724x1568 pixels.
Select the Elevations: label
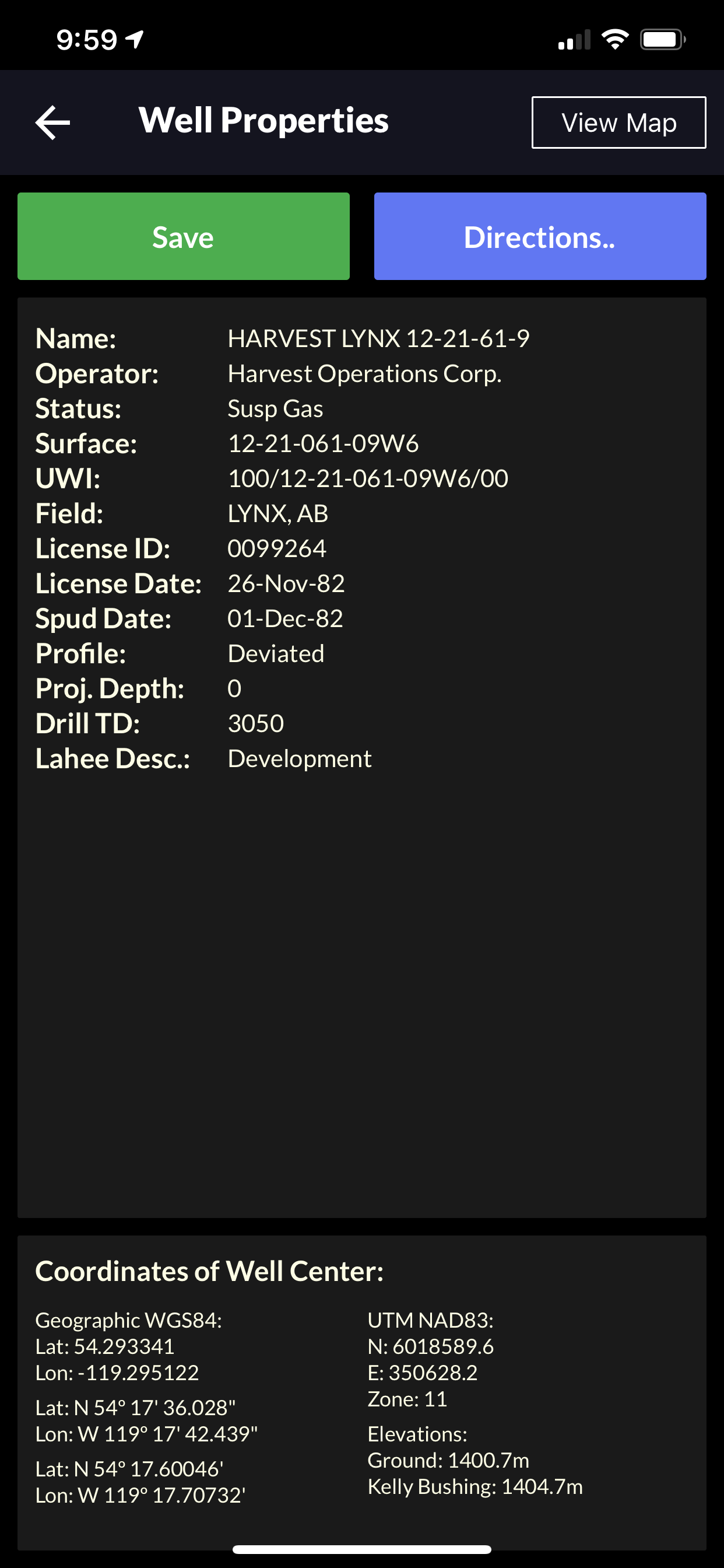click(x=417, y=1434)
